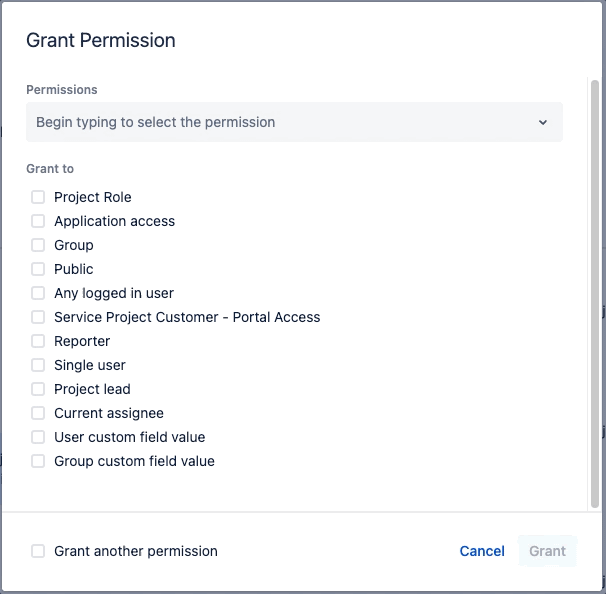606x594 pixels.
Task: Check User custom field value
Action: 38,437
